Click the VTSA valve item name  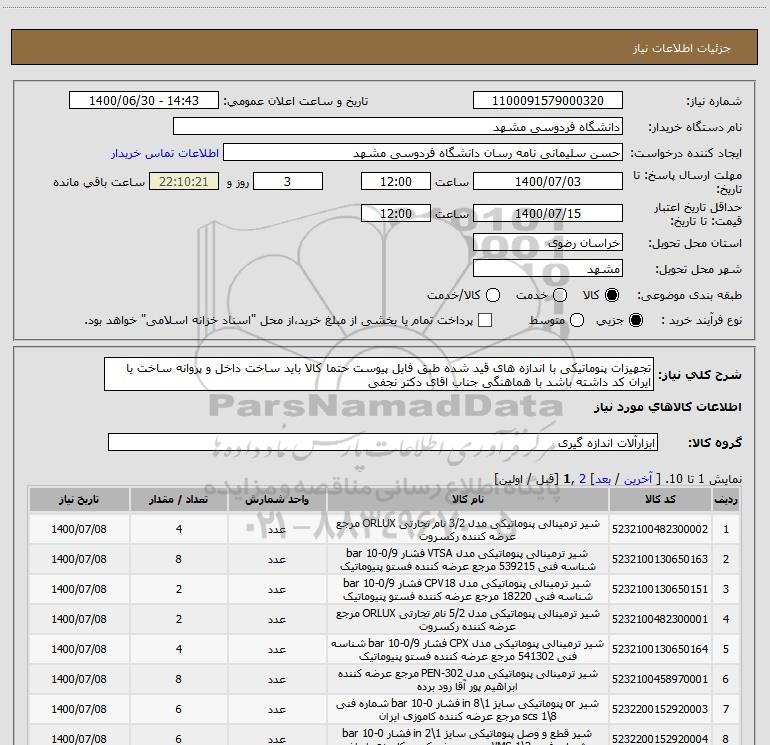pyautogui.click(x=468, y=559)
